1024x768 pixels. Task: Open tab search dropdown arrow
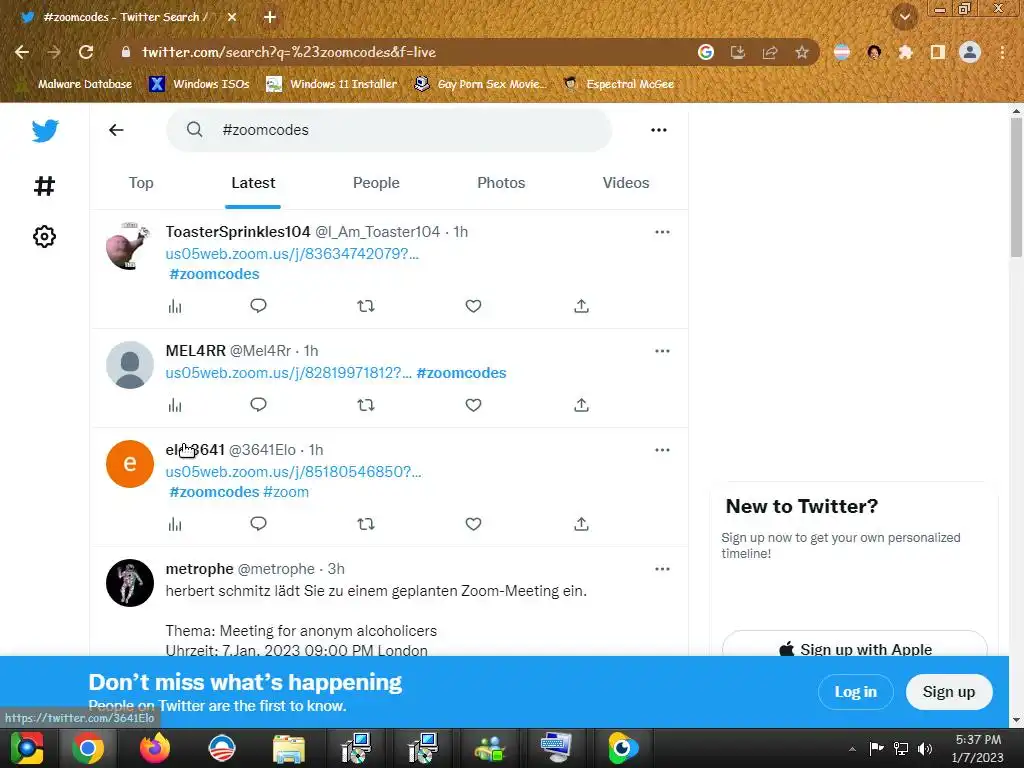905,17
